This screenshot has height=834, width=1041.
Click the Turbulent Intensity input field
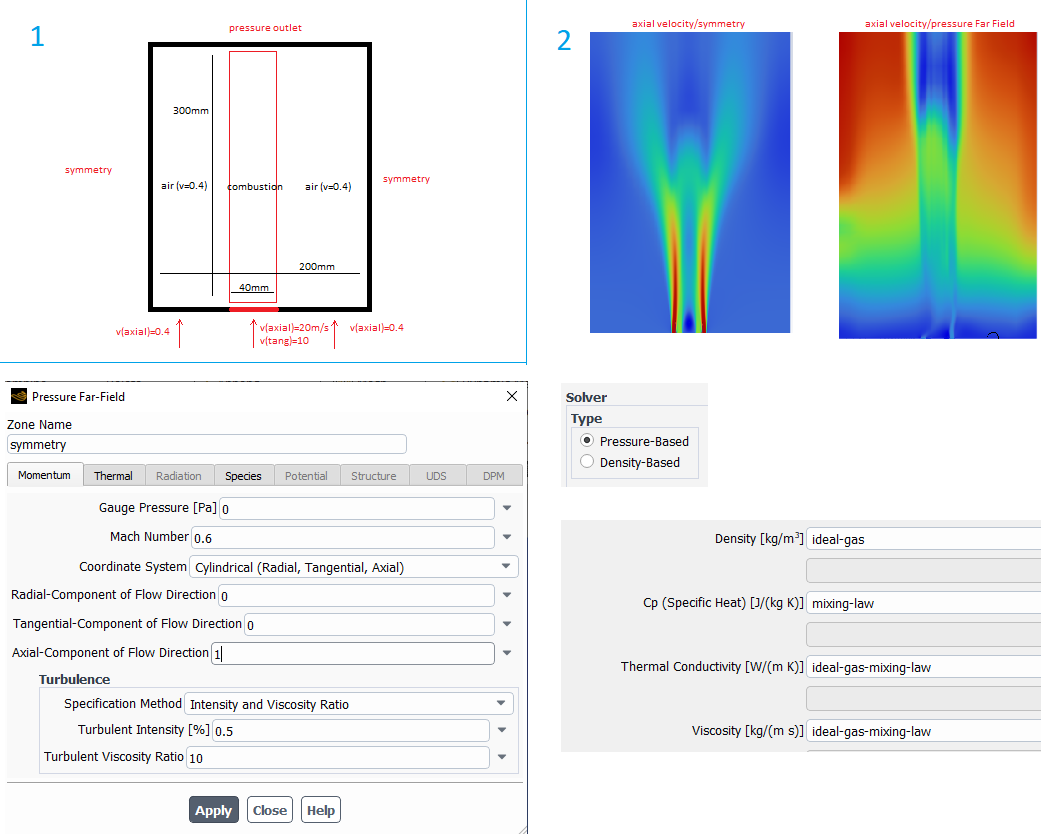pos(351,731)
